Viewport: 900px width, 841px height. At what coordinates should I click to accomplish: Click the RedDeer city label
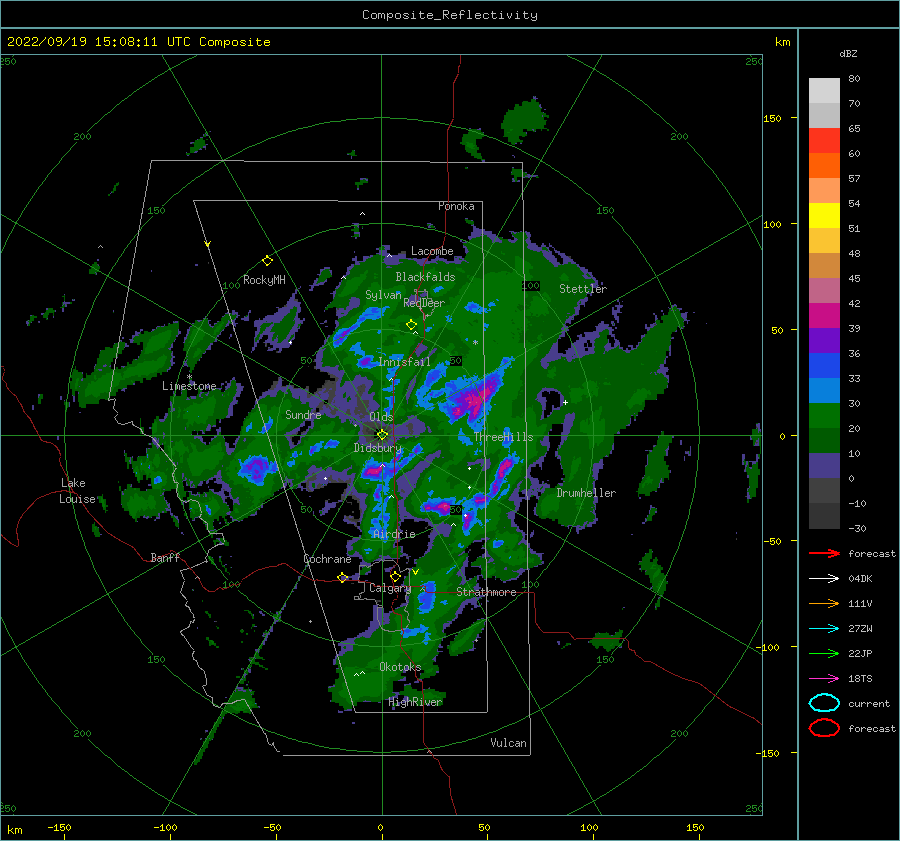click(424, 303)
